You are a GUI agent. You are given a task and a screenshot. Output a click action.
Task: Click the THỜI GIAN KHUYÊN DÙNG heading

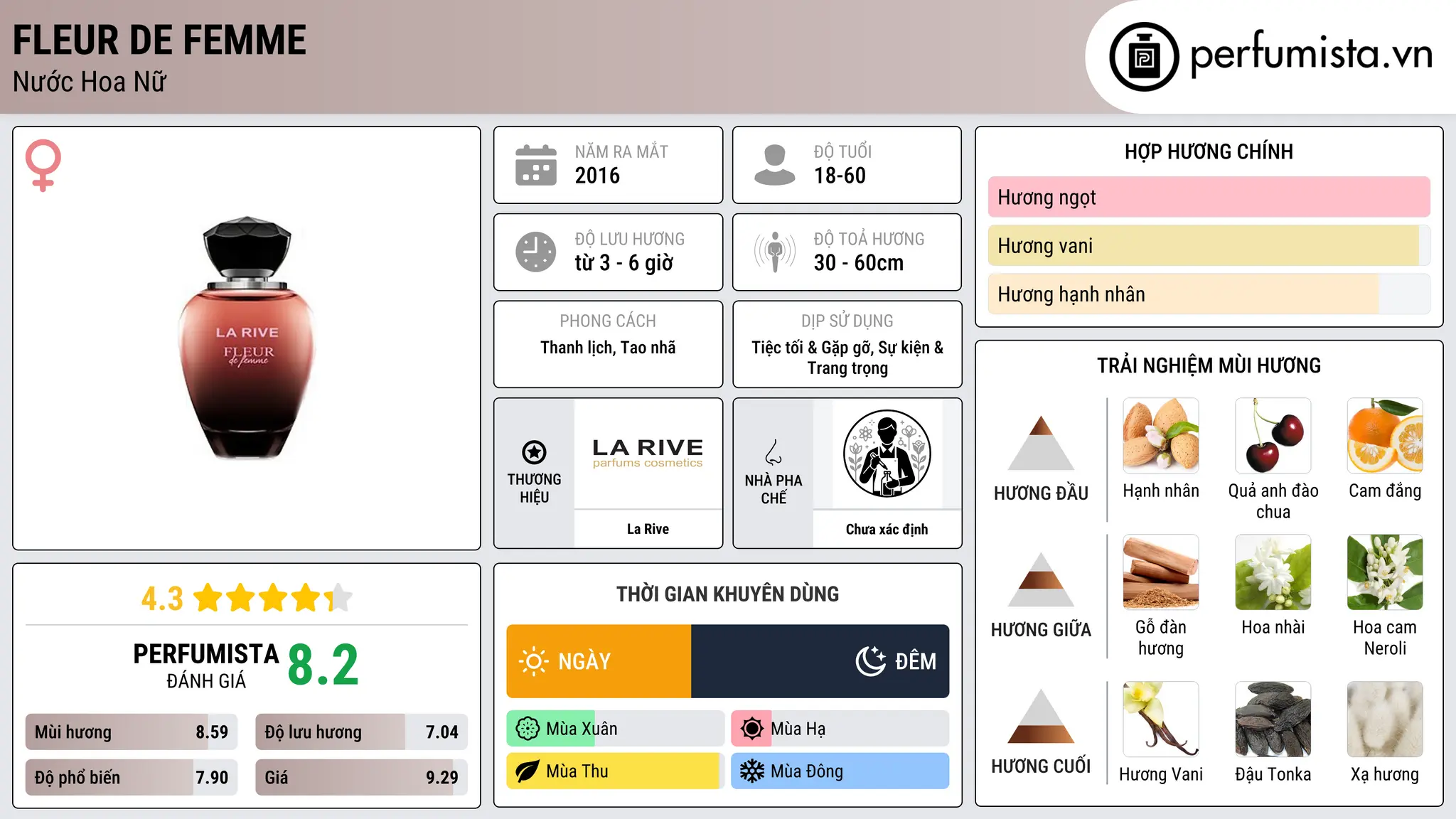(x=728, y=594)
